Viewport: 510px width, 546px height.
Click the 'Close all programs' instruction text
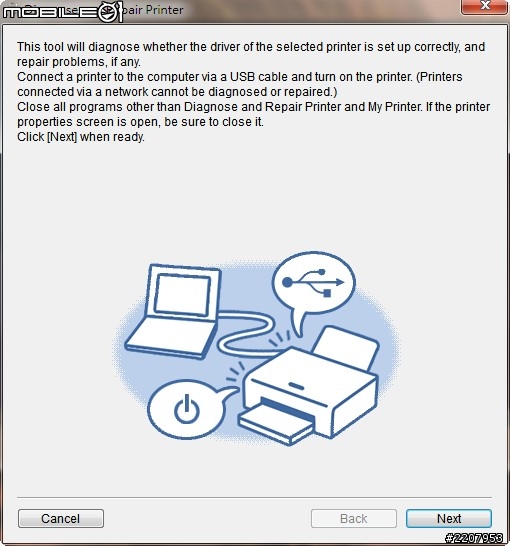click(253, 114)
